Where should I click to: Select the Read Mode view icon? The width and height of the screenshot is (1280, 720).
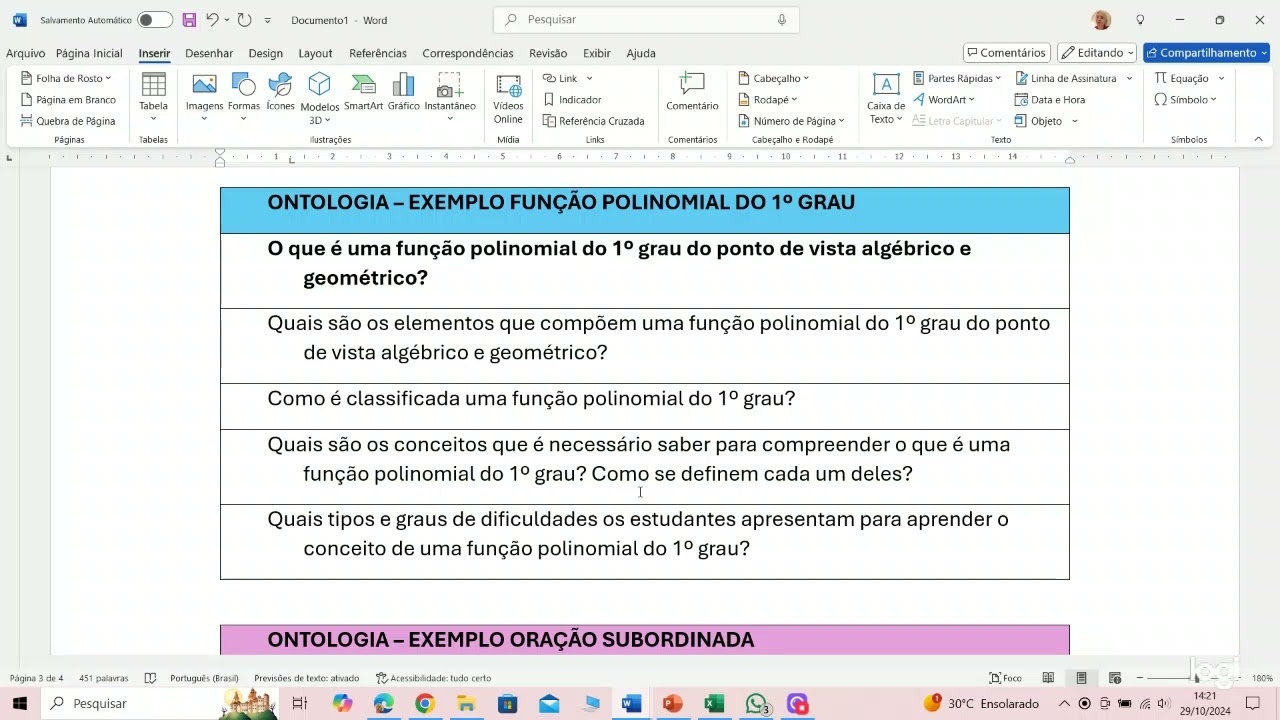1048,678
